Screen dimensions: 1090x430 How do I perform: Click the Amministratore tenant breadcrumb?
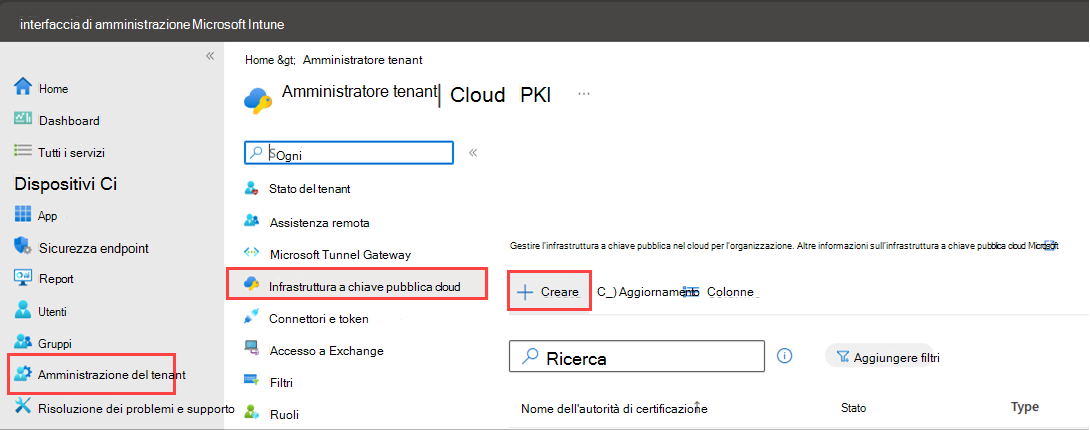coord(363,60)
